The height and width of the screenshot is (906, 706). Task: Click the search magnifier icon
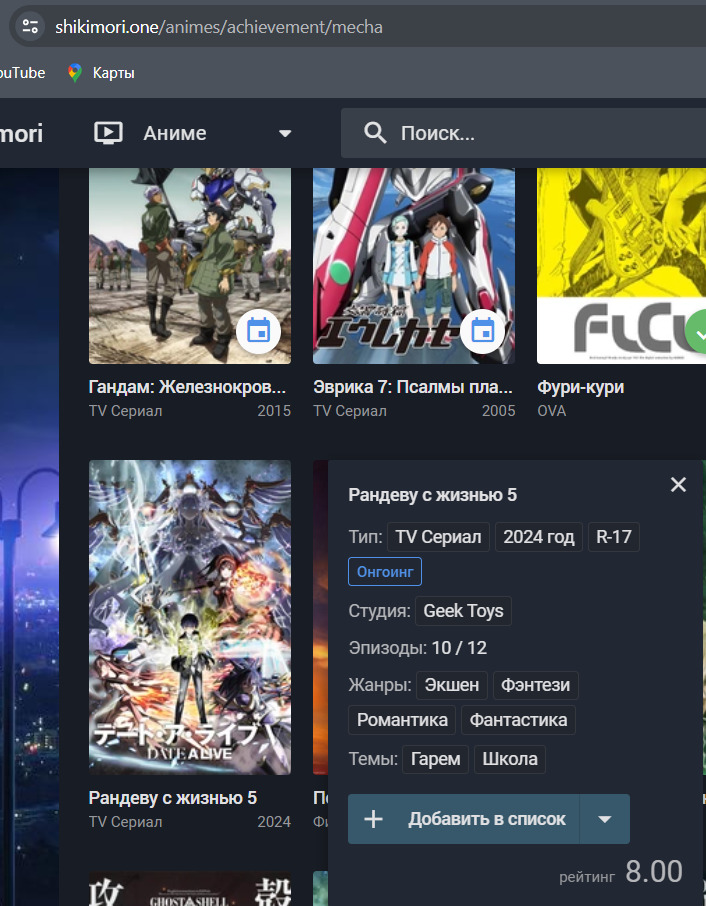point(375,133)
